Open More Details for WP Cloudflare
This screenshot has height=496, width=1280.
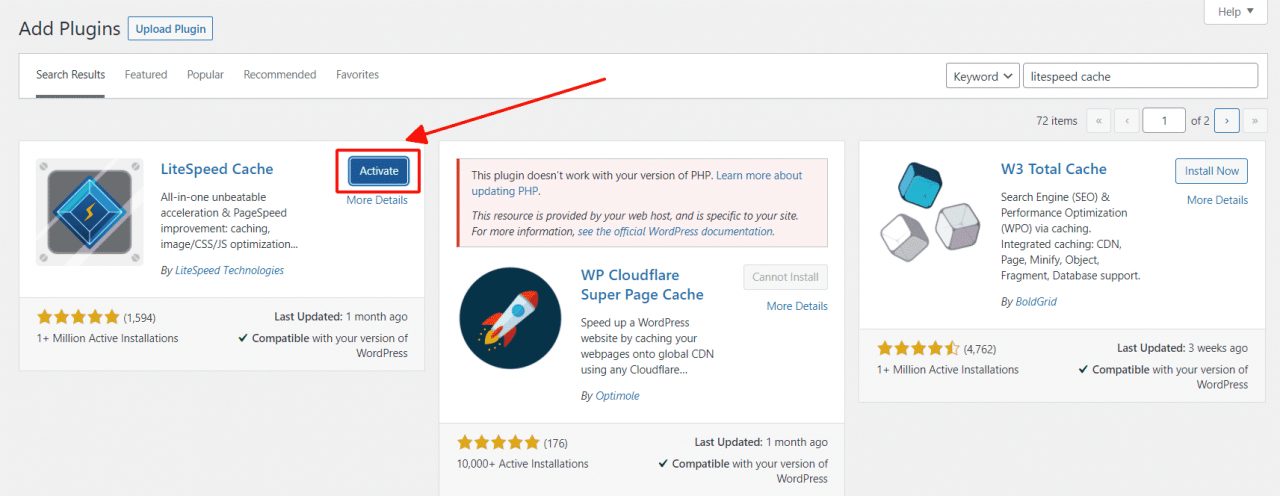(797, 306)
